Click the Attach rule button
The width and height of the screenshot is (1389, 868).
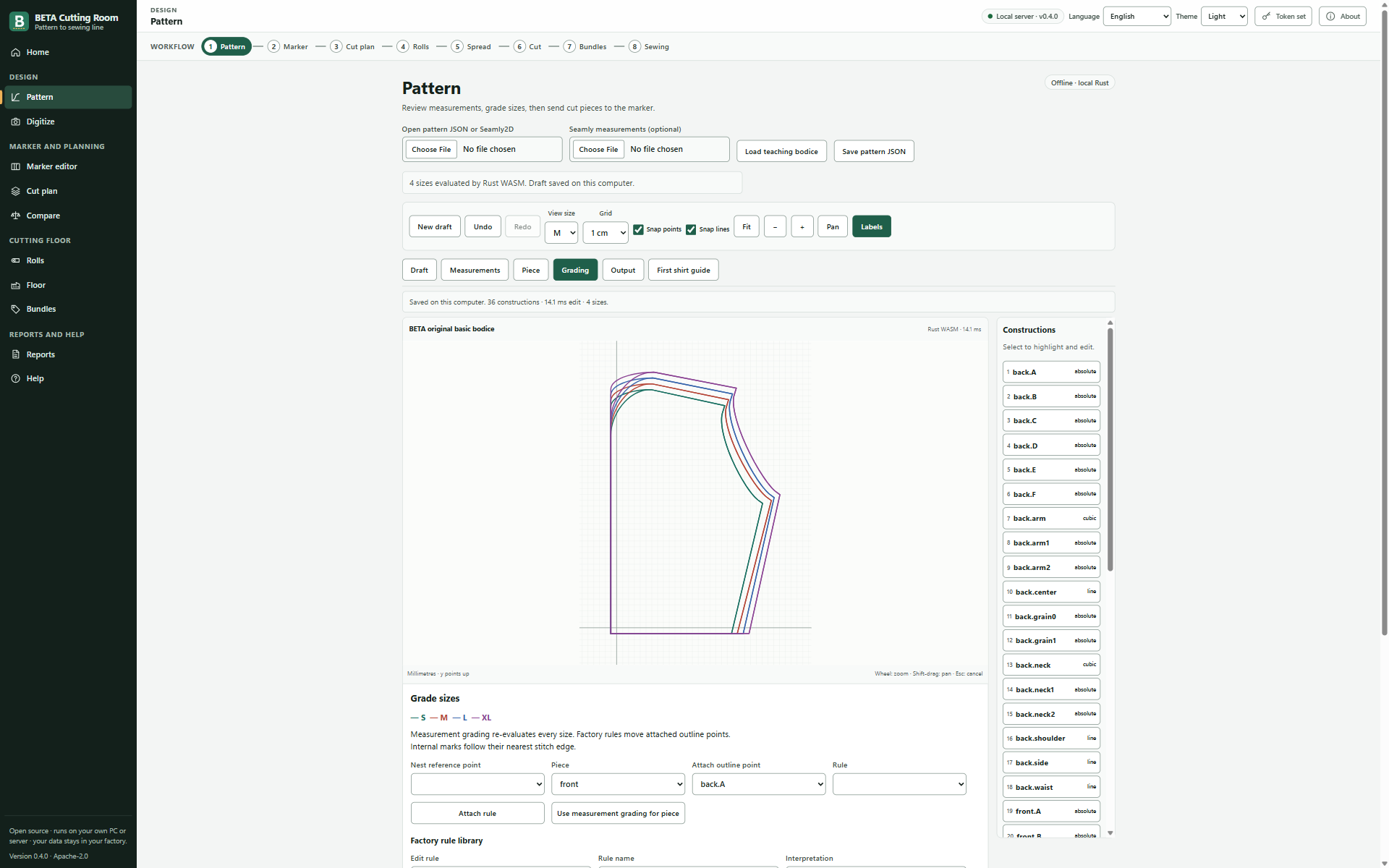tap(477, 813)
